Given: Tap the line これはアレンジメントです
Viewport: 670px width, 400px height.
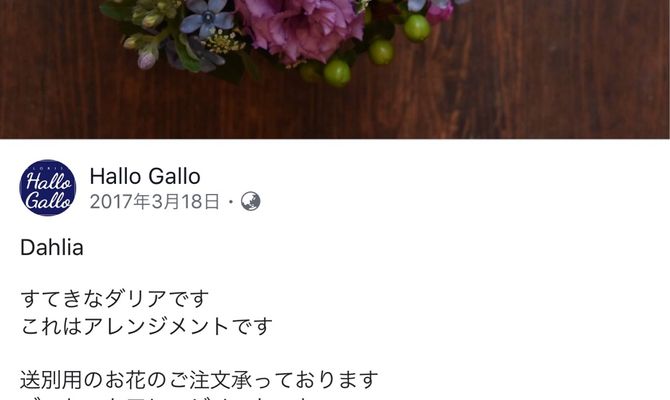Looking at the screenshot, I should (x=146, y=326).
